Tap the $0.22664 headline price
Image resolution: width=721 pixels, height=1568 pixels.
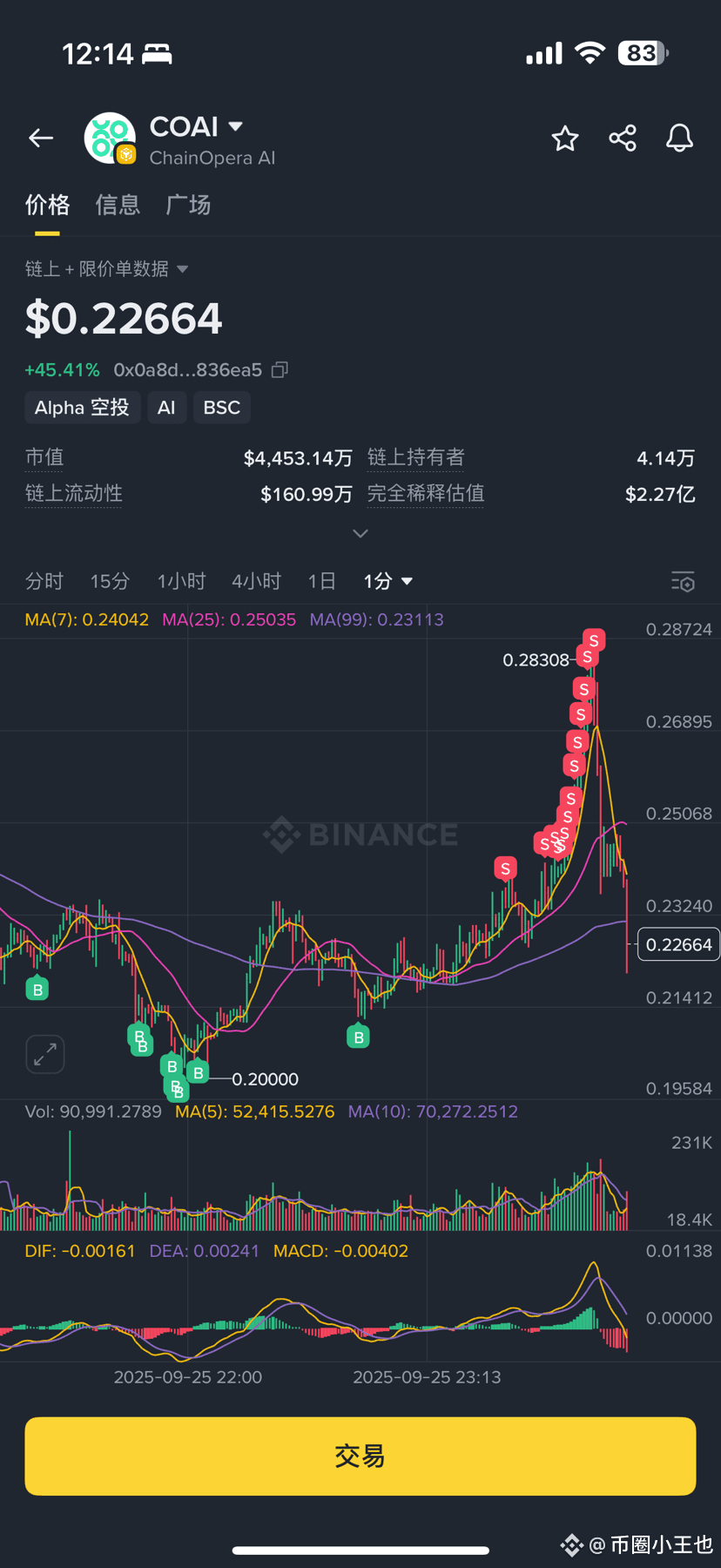pos(124,319)
